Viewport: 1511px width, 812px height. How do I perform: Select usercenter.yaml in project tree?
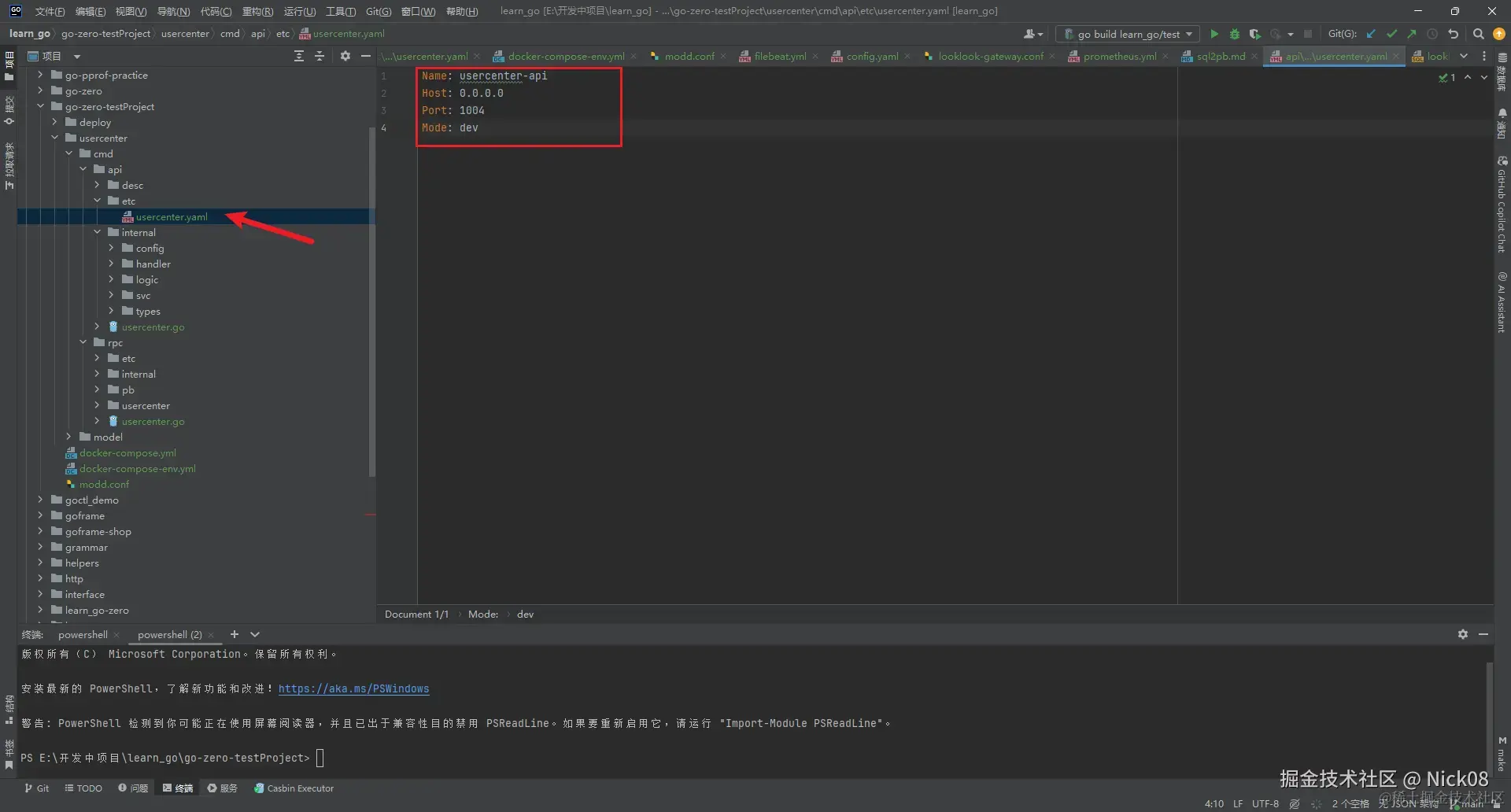coord(172,216)
